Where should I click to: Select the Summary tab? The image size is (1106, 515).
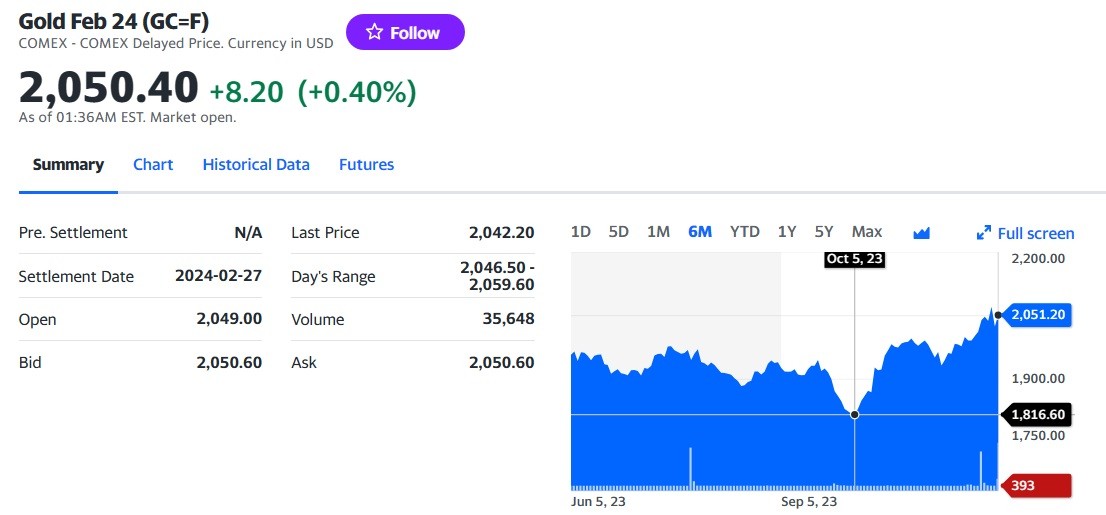pos(68,165)
